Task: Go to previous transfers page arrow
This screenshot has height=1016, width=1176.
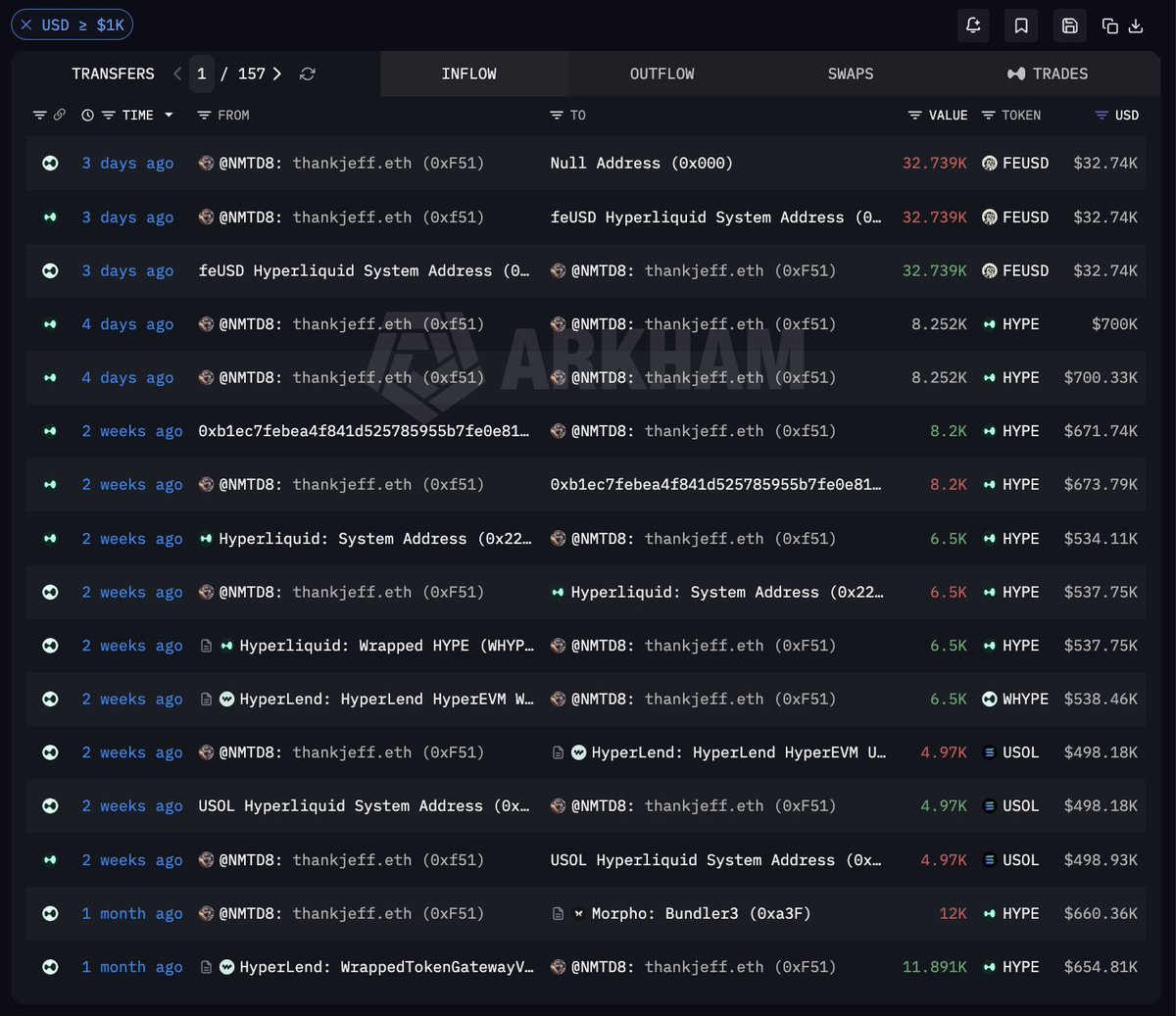Action: [x=177, y=73]
